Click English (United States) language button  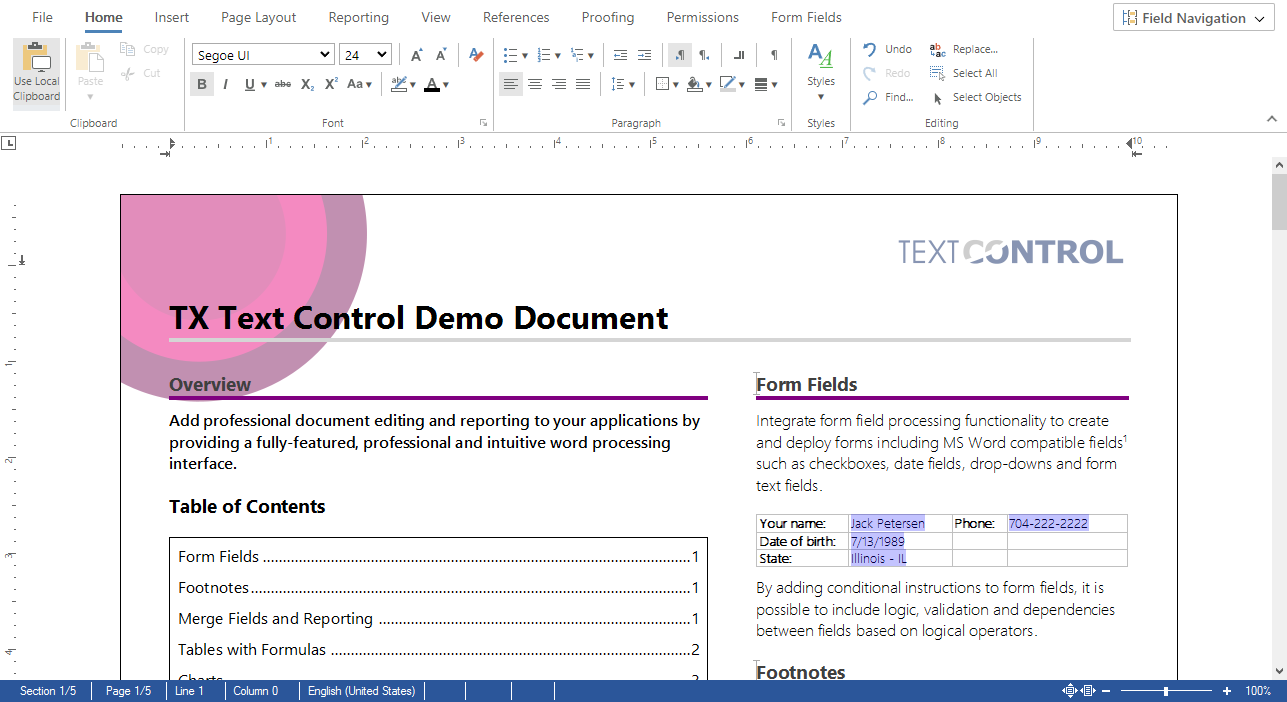coord(361,691)
